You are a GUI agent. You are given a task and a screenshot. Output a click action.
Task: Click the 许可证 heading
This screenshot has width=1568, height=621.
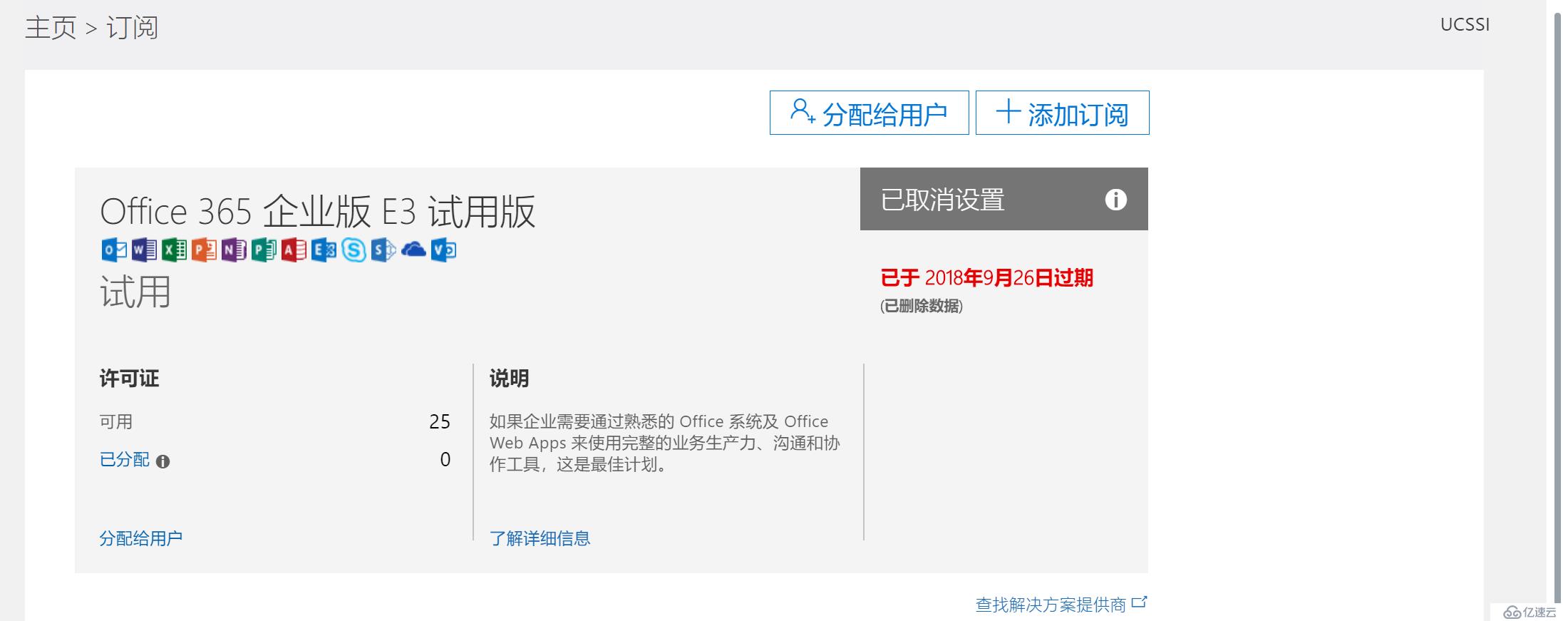coord(129,378)
